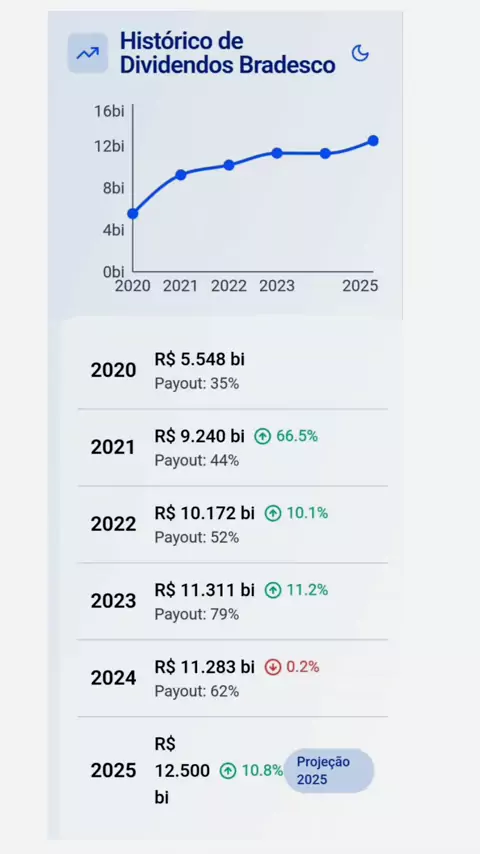Select the 2023 data point on the chart
This screenshot has height=854, width=480.
point(277,153)
